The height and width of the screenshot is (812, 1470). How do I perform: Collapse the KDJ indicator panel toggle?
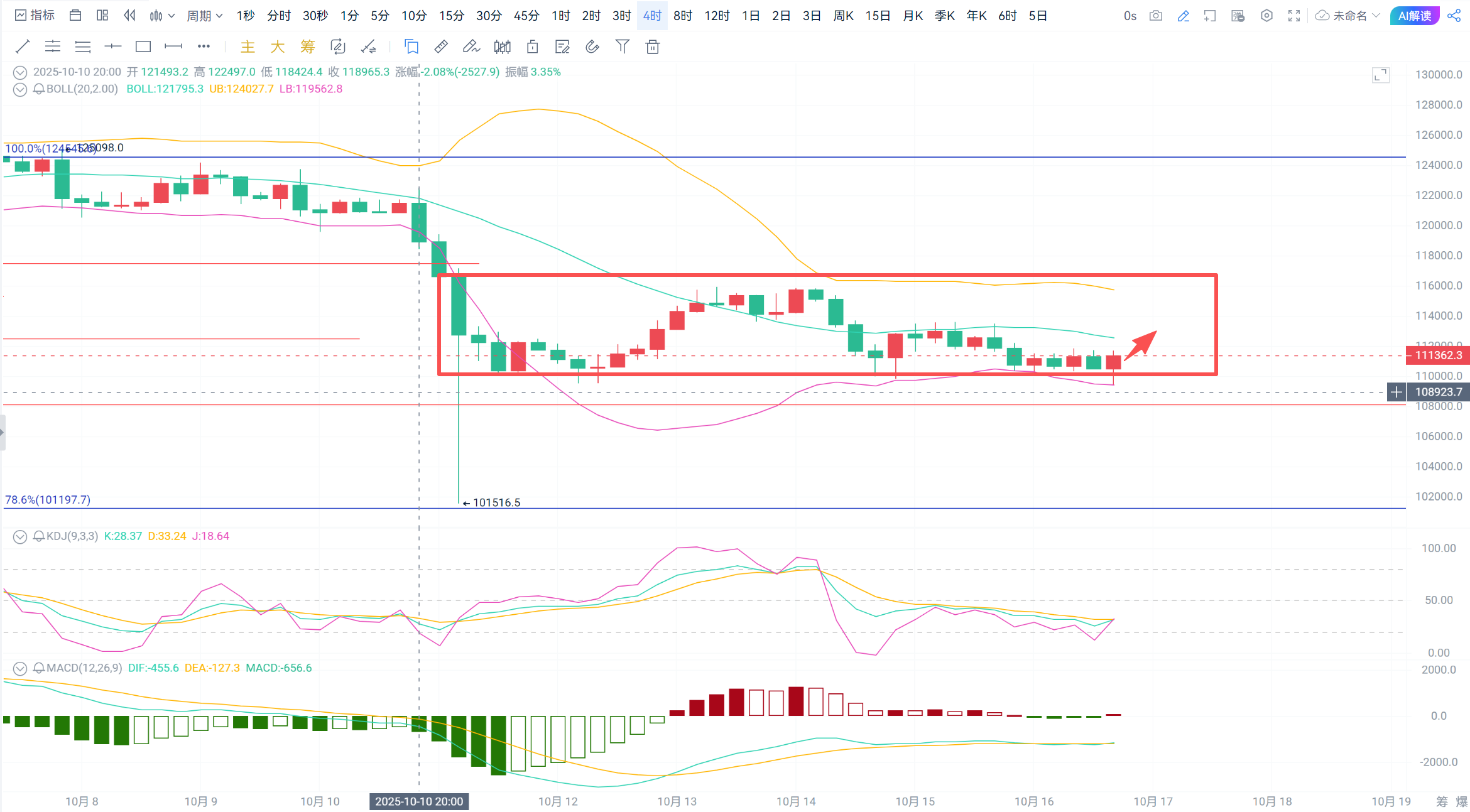[x=20, y=536]
